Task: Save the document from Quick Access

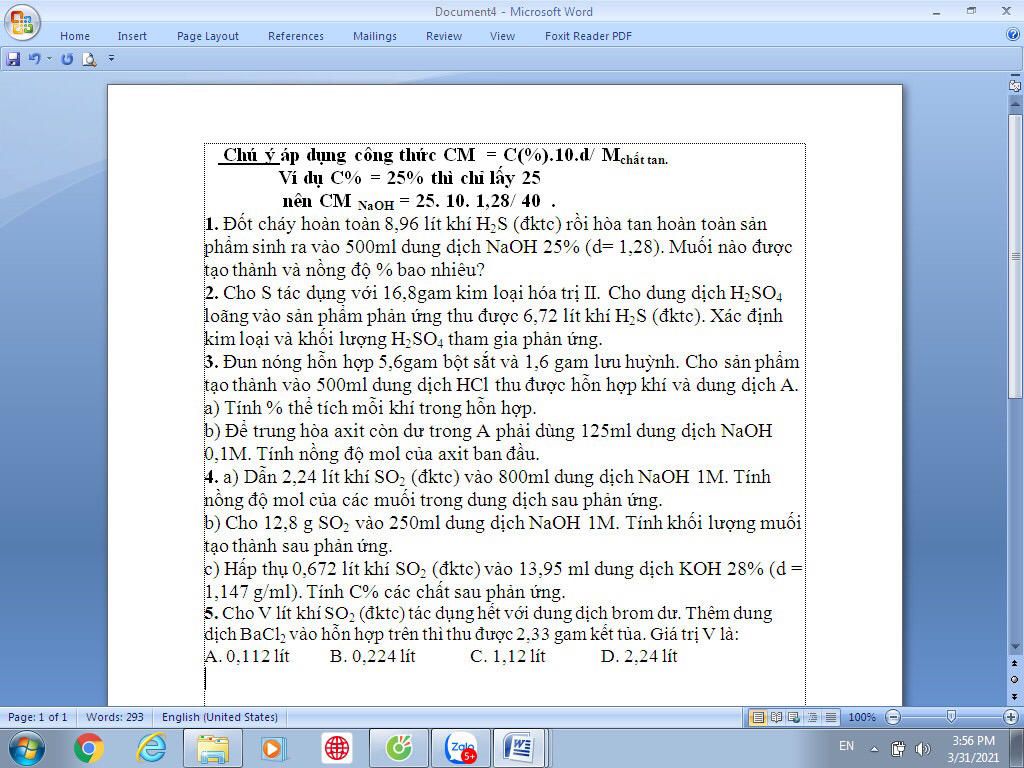Action: pyautogui.click(x=13, y=59)
